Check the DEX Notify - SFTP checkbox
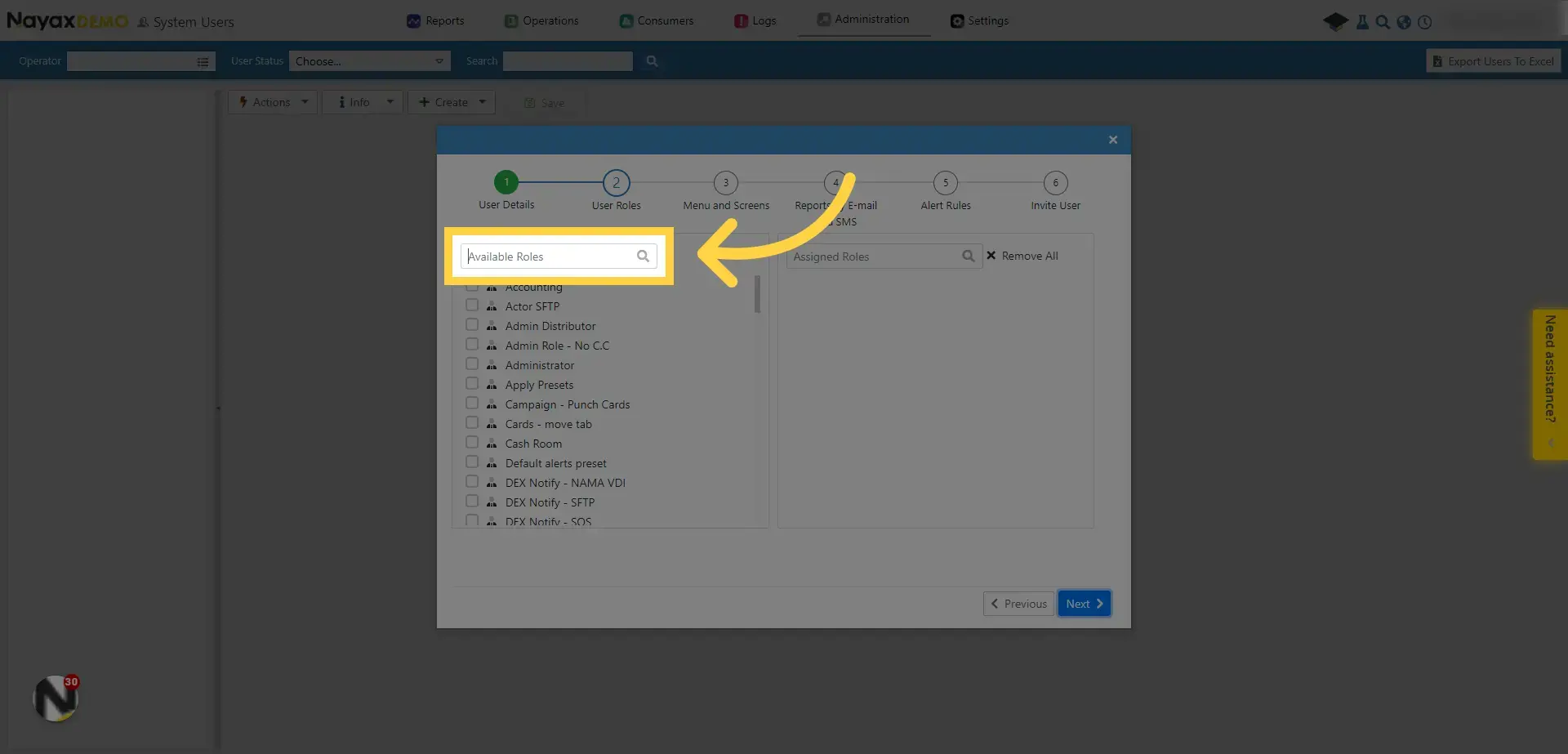 (472, 502)
